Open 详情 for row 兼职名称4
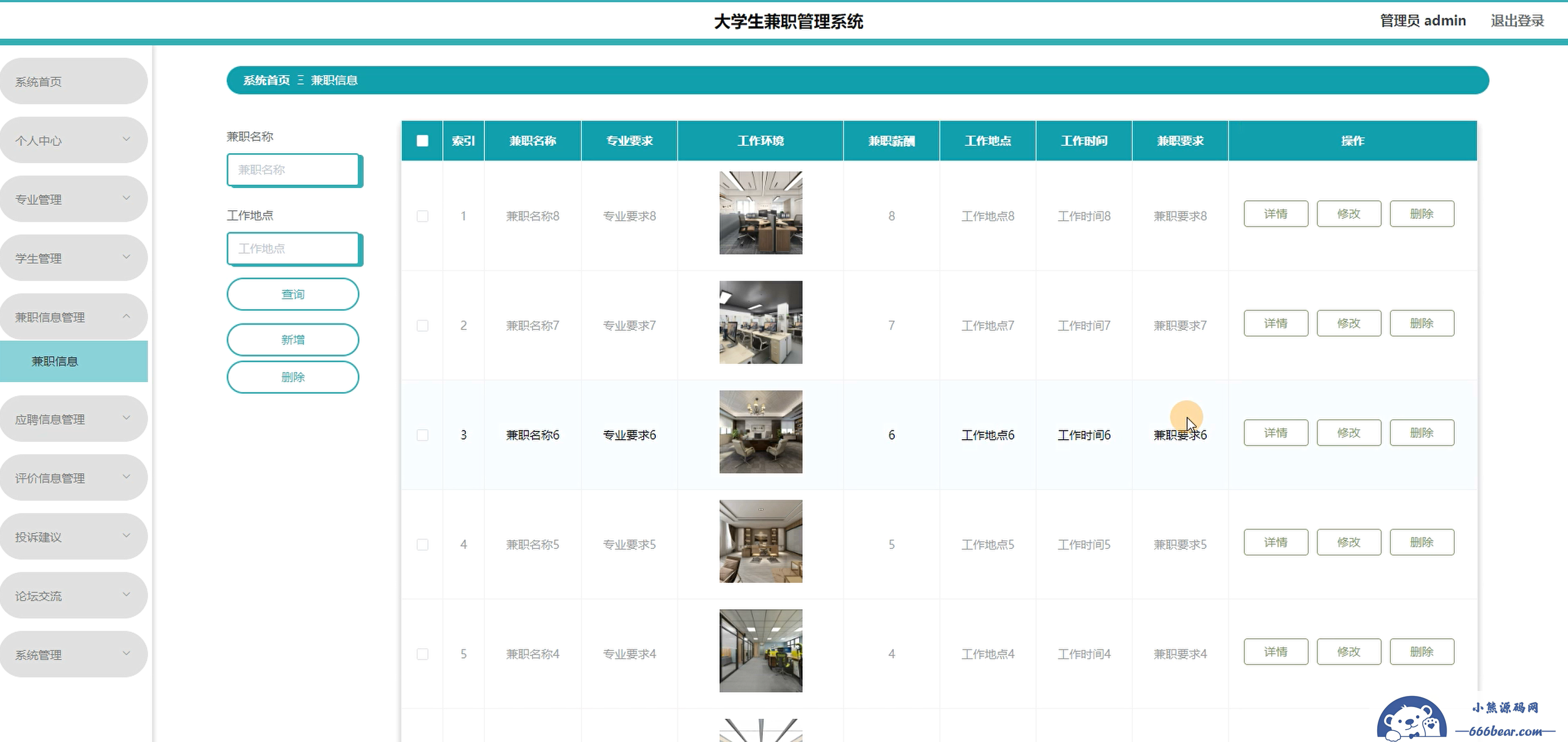 click(x=1276, y=652)
